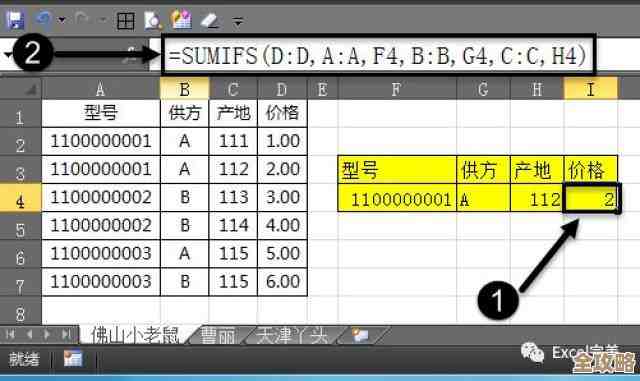Click cell A1 labeled 型号
640x381 pixels.
101,114
